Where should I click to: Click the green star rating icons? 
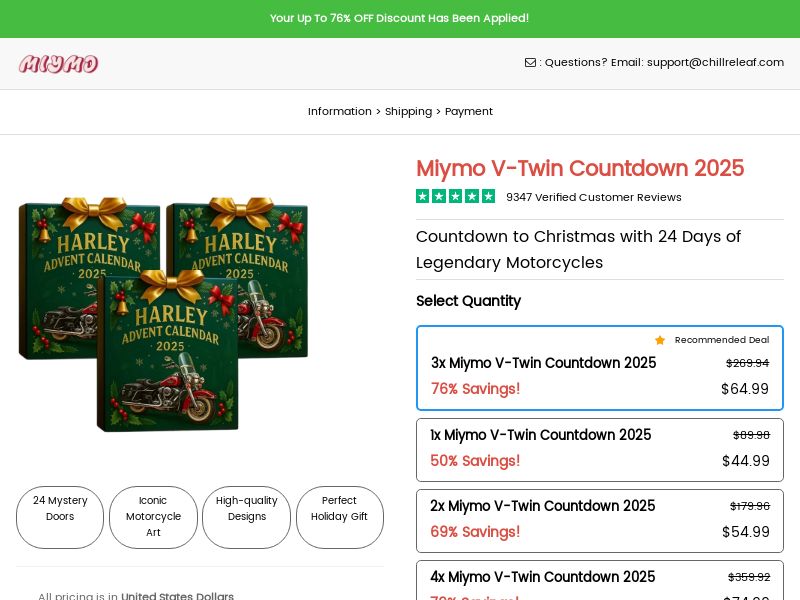tap(455, 196)
